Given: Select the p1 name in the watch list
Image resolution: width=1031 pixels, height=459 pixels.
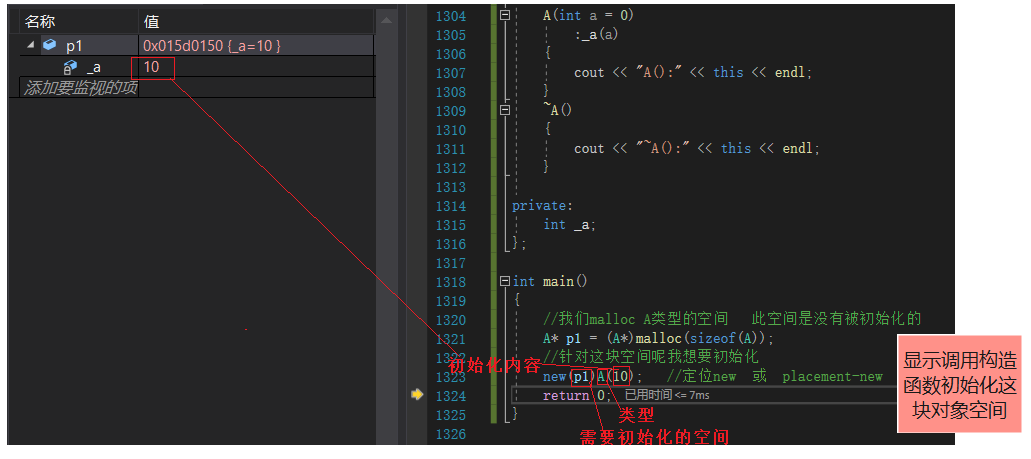Looking at the screenshot, I should 74,46.
